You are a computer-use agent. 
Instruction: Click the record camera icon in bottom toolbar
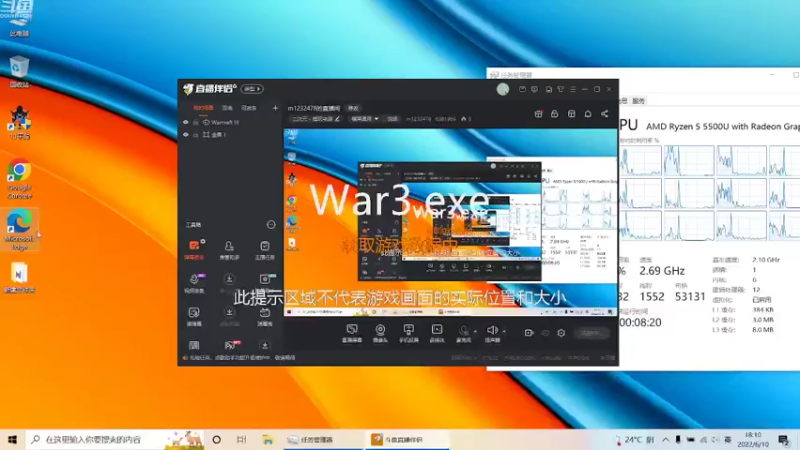[x=529, y=333]
